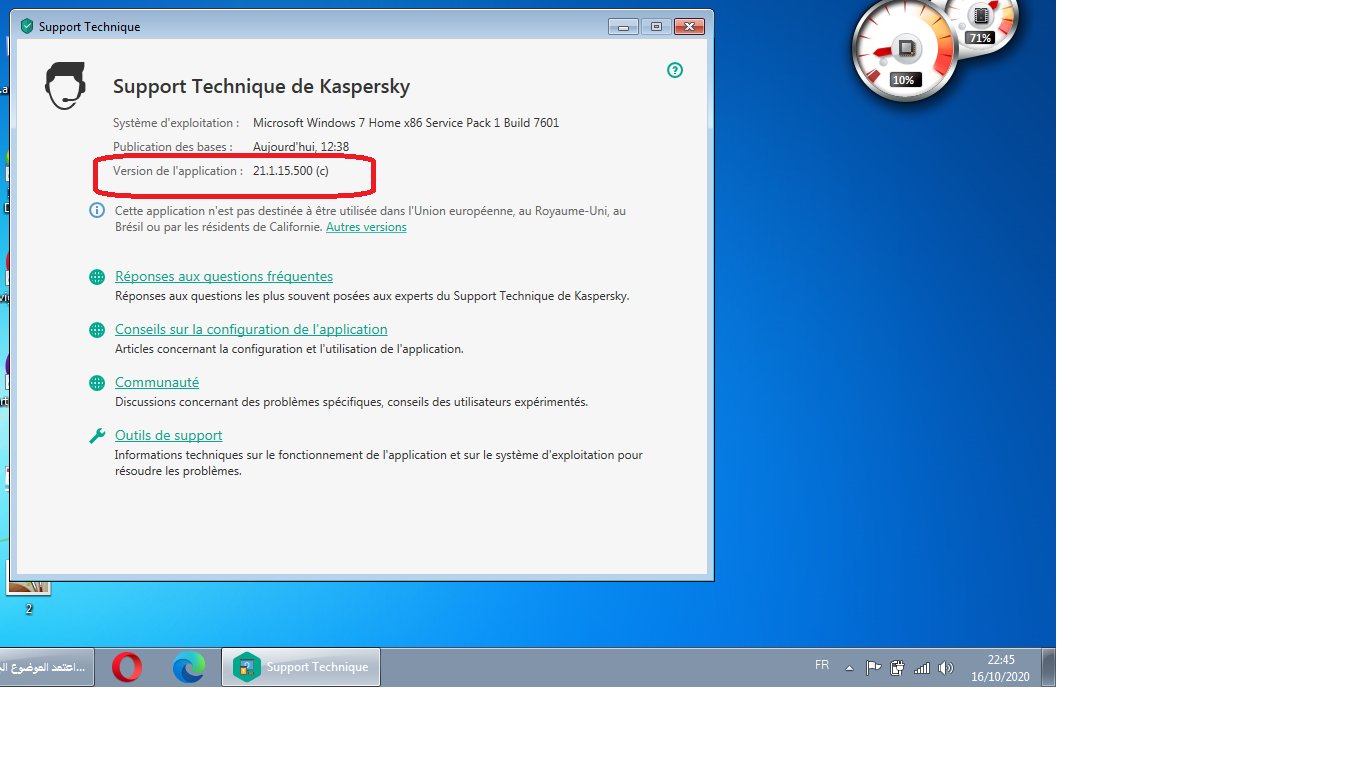The image size is (1366, 768).
Task: Click the Système d'exploitation label
Action: click(x=176, y=123)
